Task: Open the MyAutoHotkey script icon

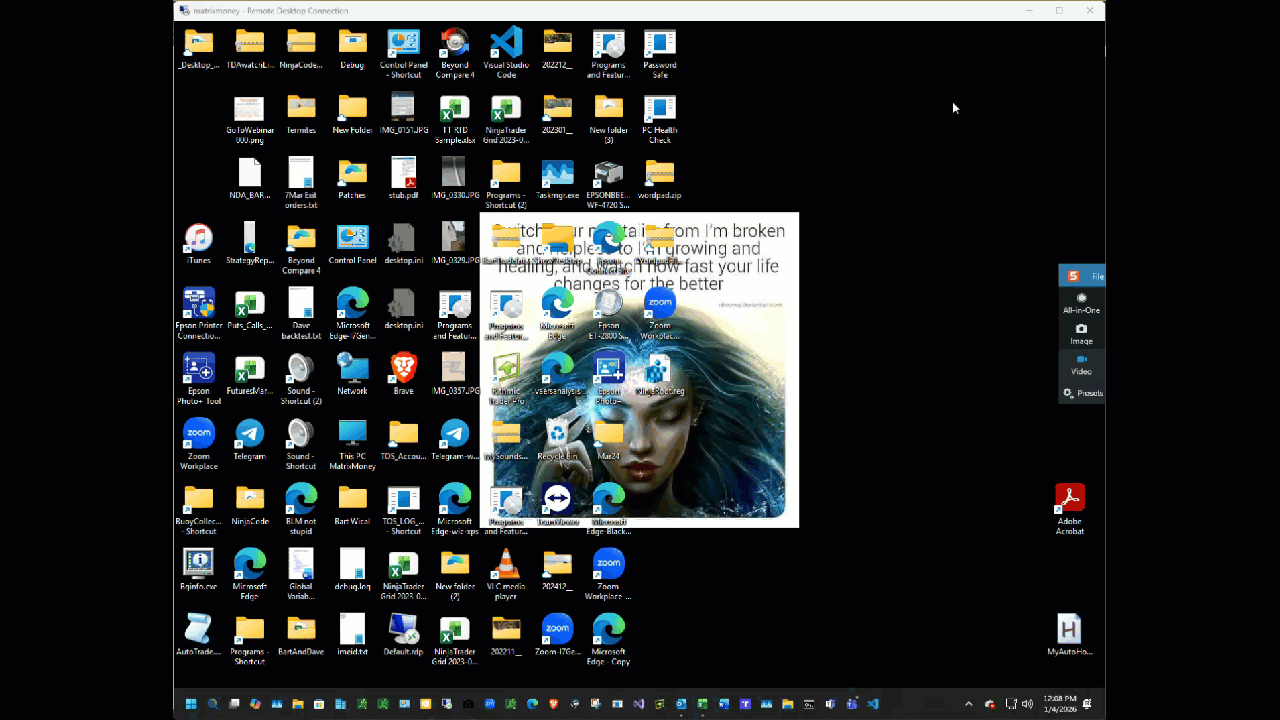Action: point(1069,630)
